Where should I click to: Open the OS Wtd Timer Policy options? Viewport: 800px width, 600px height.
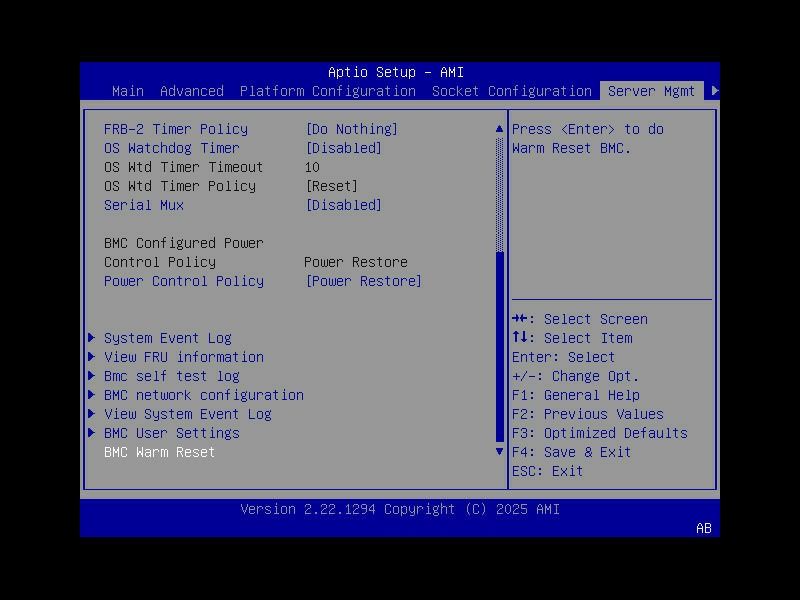(x=331, y=186)
